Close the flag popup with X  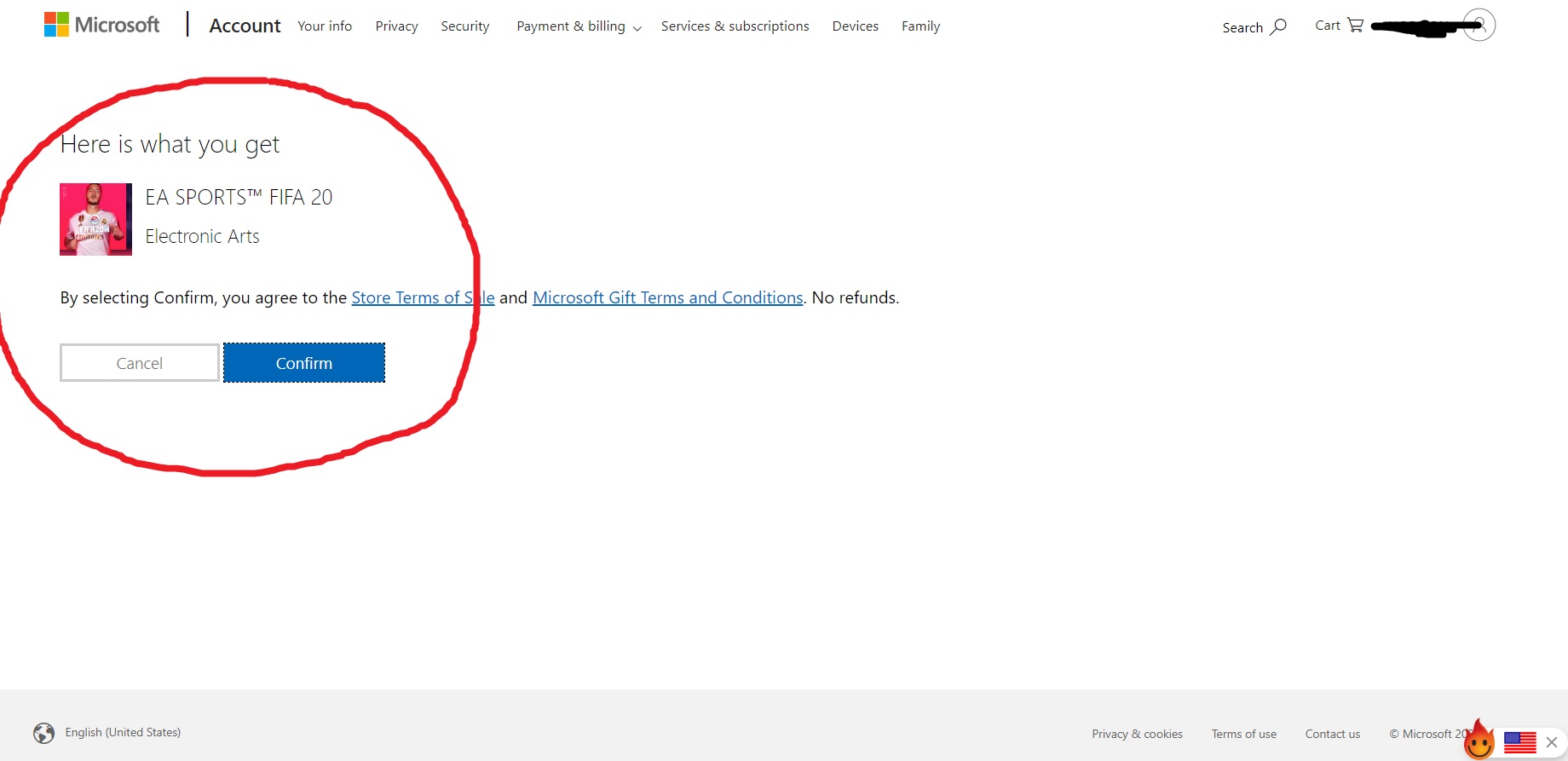(x=1552, y=742)
